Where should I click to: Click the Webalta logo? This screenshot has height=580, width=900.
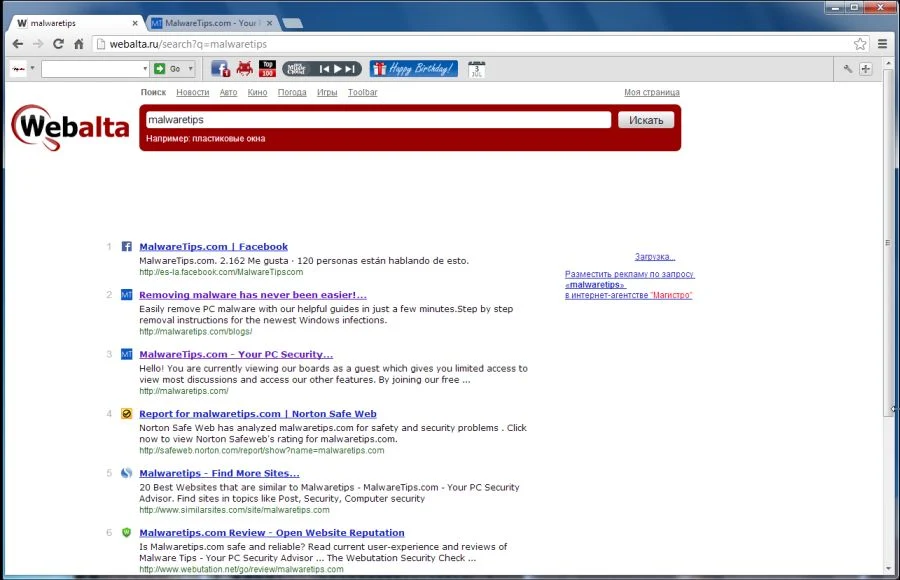[x=71, y=127]
